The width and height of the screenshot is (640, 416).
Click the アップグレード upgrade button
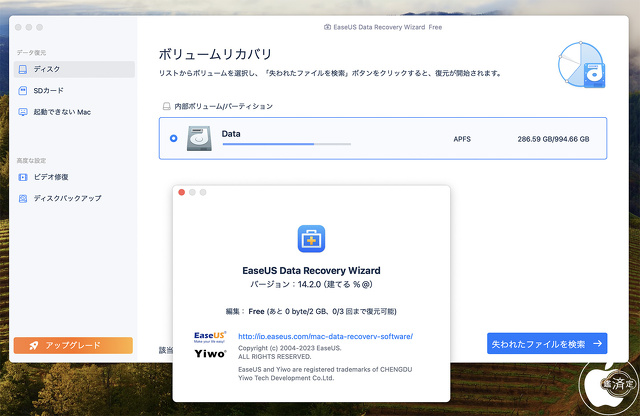point(72,345)
